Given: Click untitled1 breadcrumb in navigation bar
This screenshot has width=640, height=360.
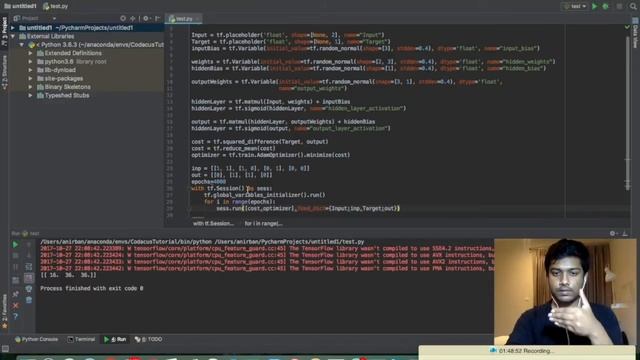Looking at the screenshot, I should pos(20,6).
